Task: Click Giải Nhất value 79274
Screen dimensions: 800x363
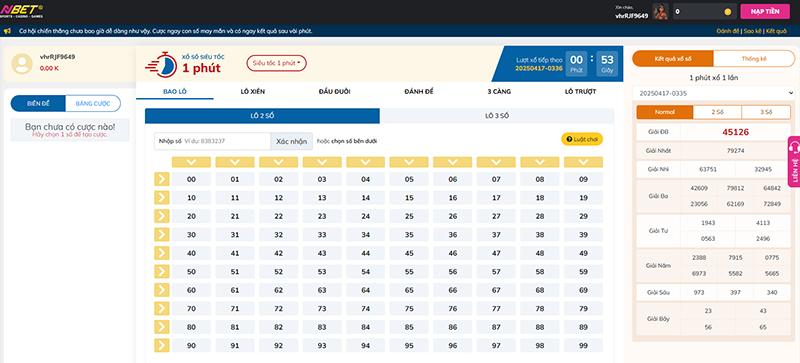Action: (x=735, y=151)
